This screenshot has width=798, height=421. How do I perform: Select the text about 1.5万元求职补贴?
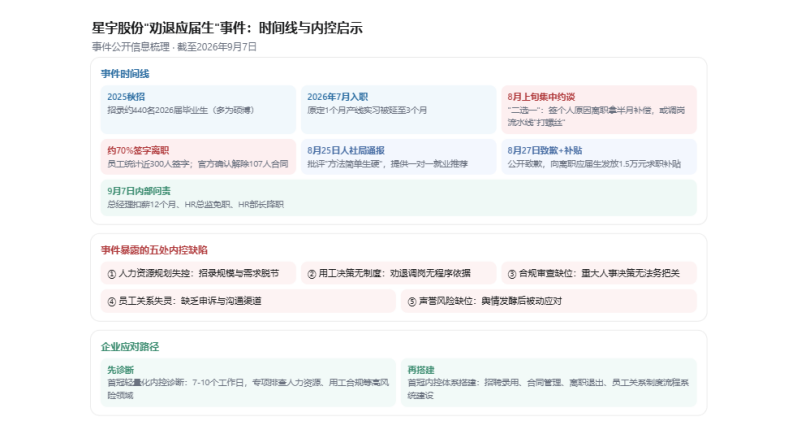(593, 164)
